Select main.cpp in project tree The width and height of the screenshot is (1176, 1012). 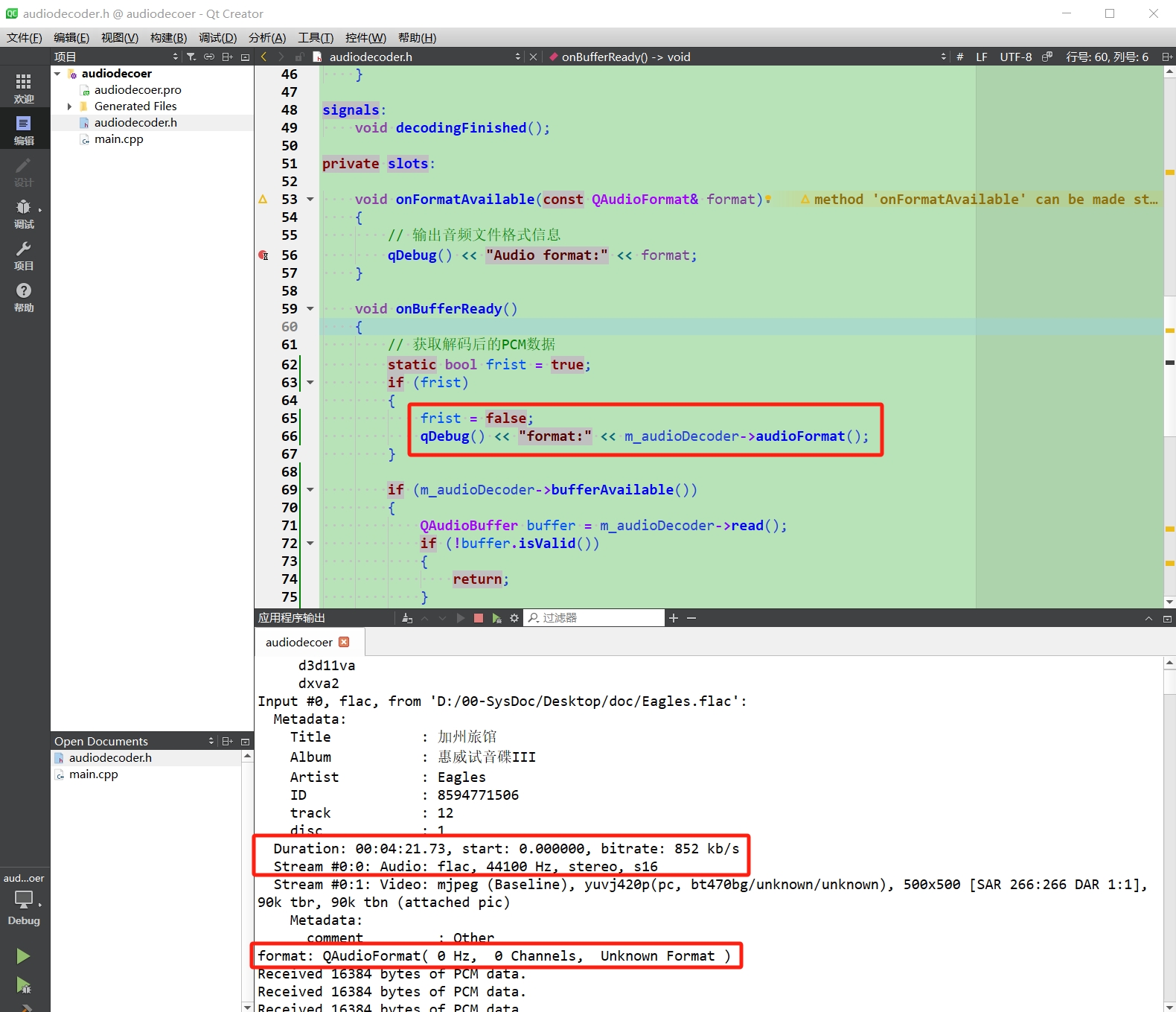(x=119, y=139)
